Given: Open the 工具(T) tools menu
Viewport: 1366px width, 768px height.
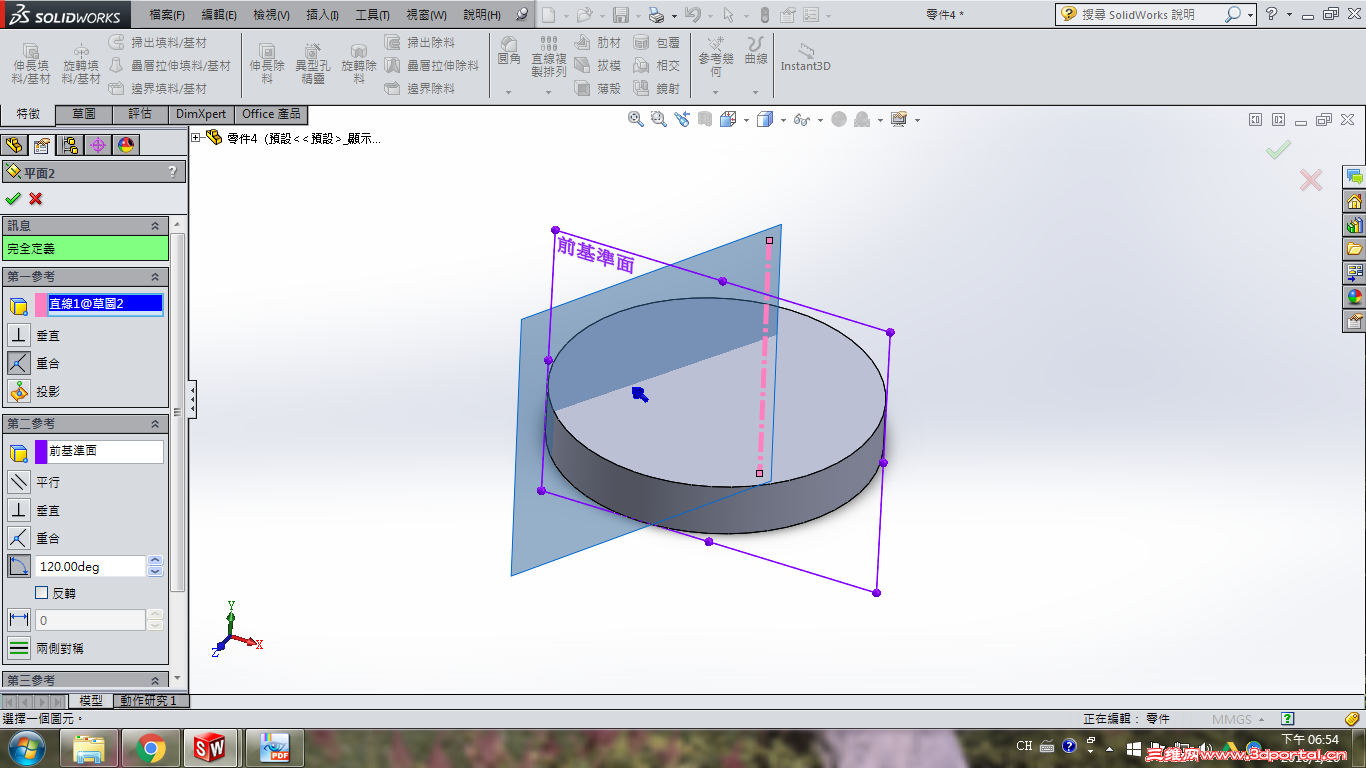Looking at the screenshot, I should point(373,15).
